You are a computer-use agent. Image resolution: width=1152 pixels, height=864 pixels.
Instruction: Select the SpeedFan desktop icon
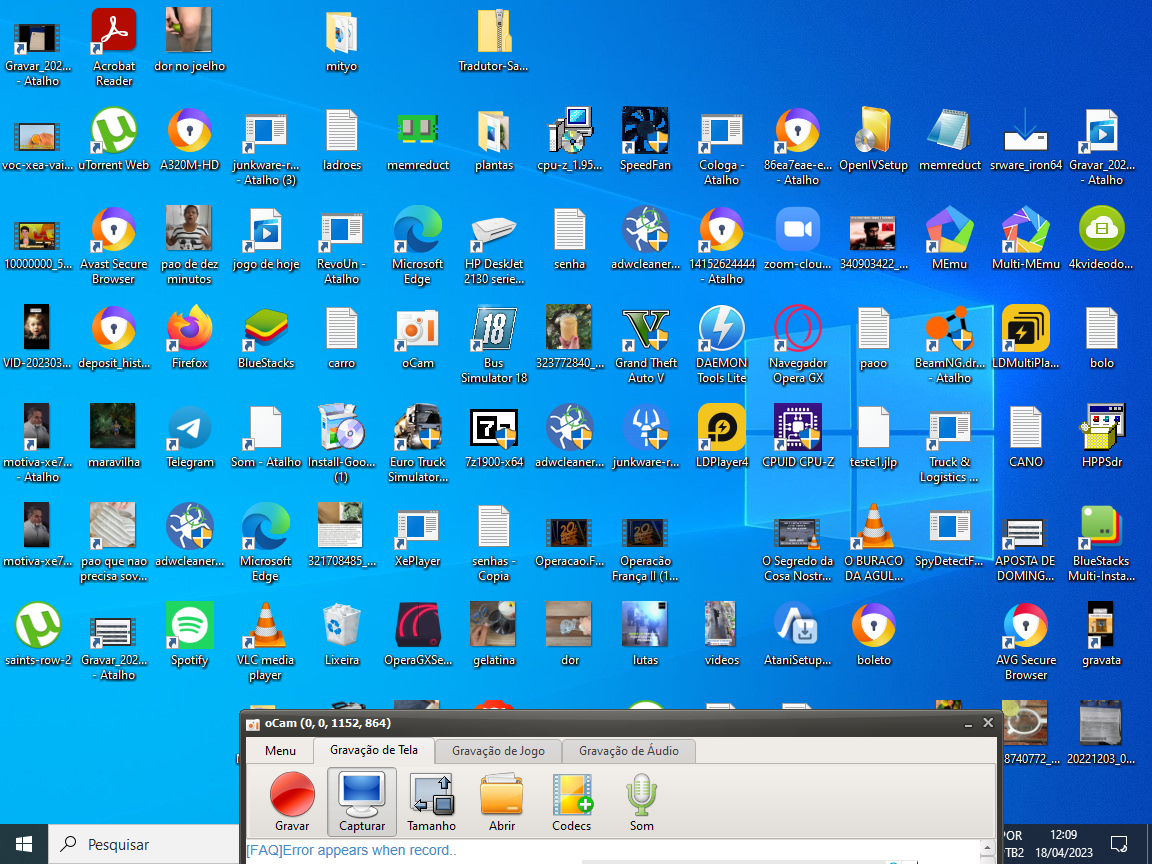(x=645, y=140)
